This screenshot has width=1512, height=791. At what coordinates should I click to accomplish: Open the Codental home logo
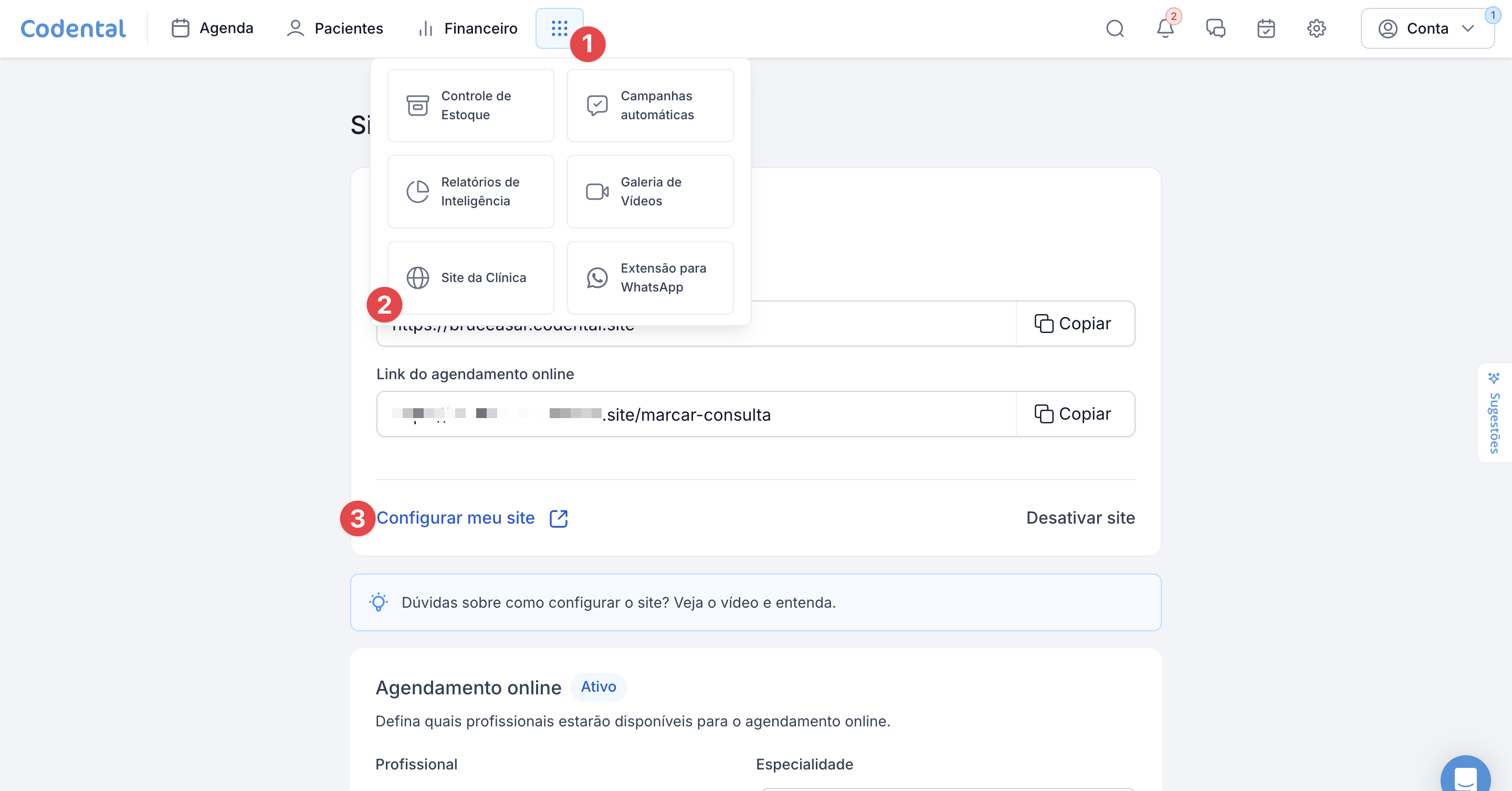click(73, 28)
